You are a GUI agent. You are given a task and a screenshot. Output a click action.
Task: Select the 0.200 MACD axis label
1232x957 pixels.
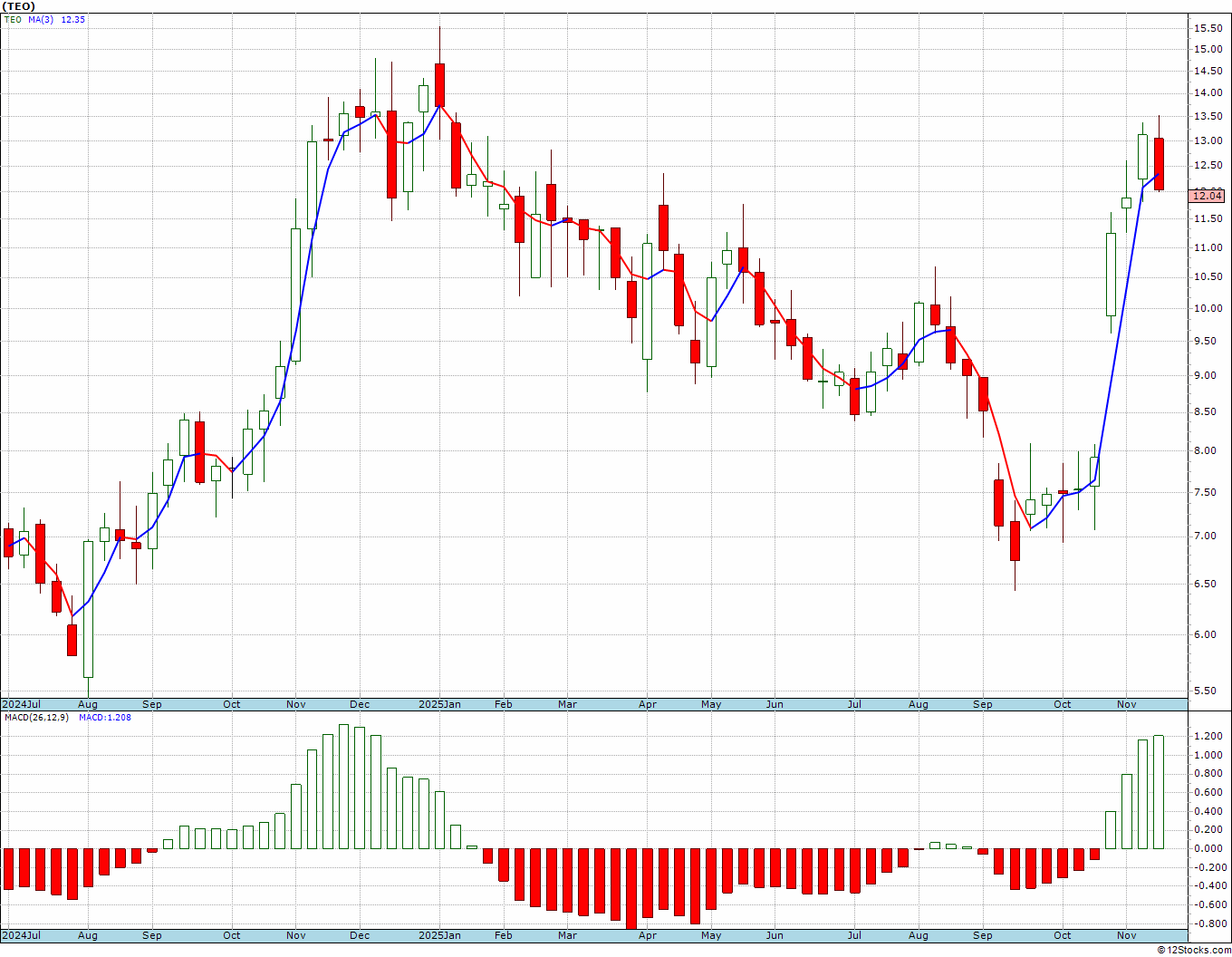tap(1208, 830)
